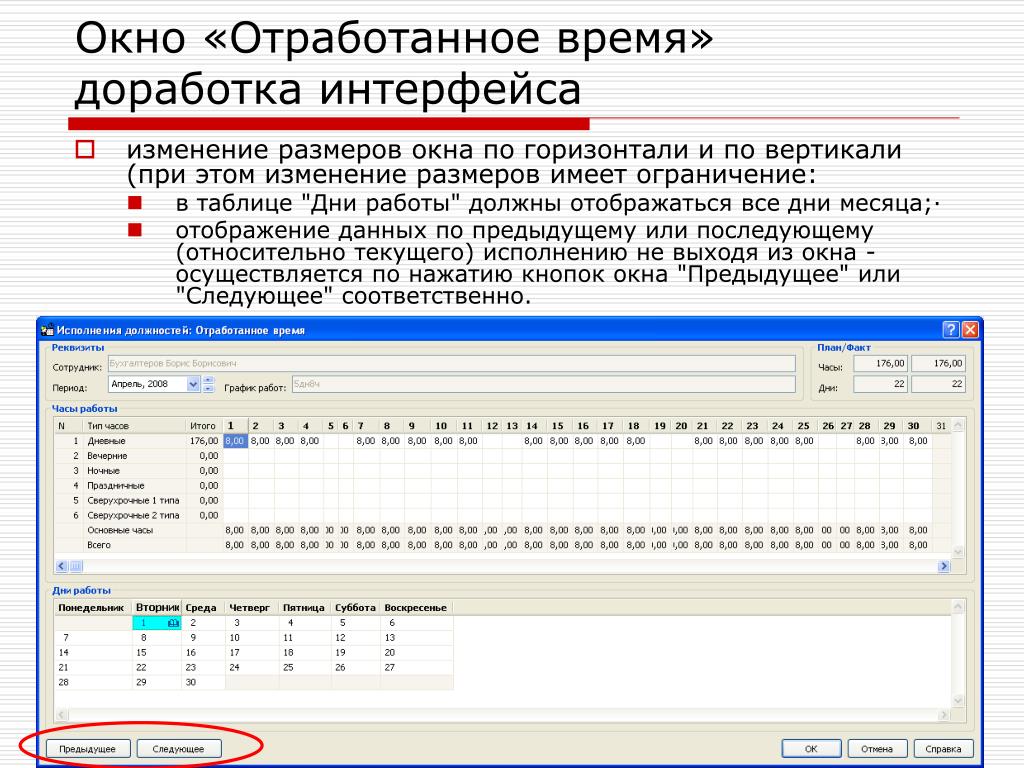The image size is (1024, 768).
Task: Click the N column header in hours table
Action: pos(69,426)
